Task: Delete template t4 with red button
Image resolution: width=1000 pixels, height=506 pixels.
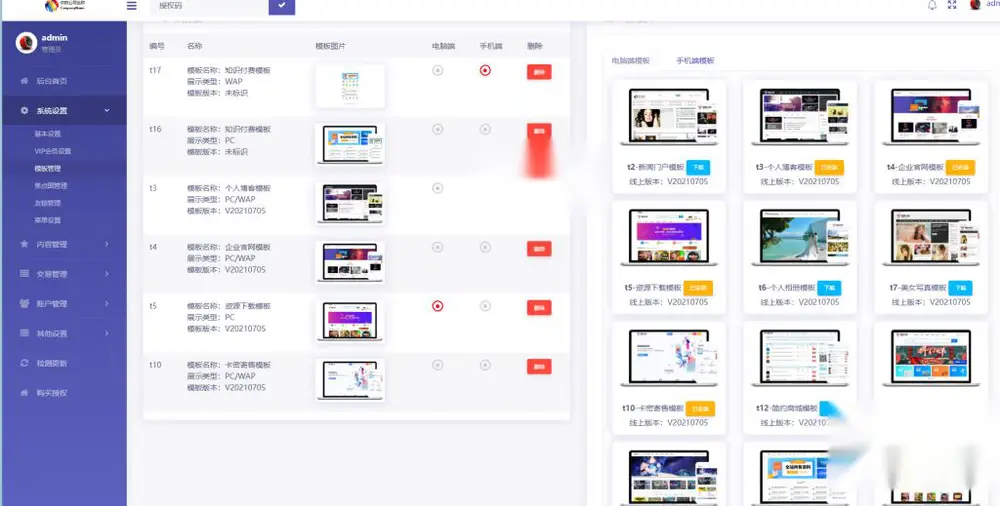Action: point(539,249)
